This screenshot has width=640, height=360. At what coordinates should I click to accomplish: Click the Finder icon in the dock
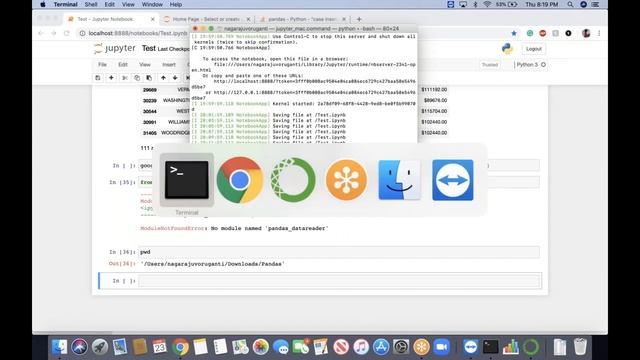[x=60, y=347]
